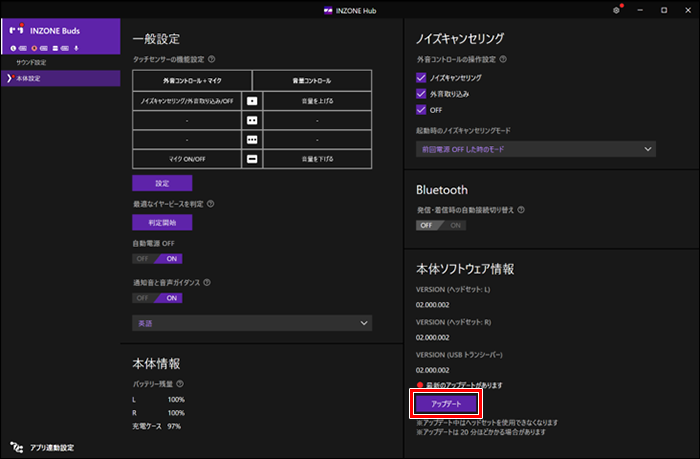
Task: Click the マイク ON/OFF table cell
Action: [187, 159]
